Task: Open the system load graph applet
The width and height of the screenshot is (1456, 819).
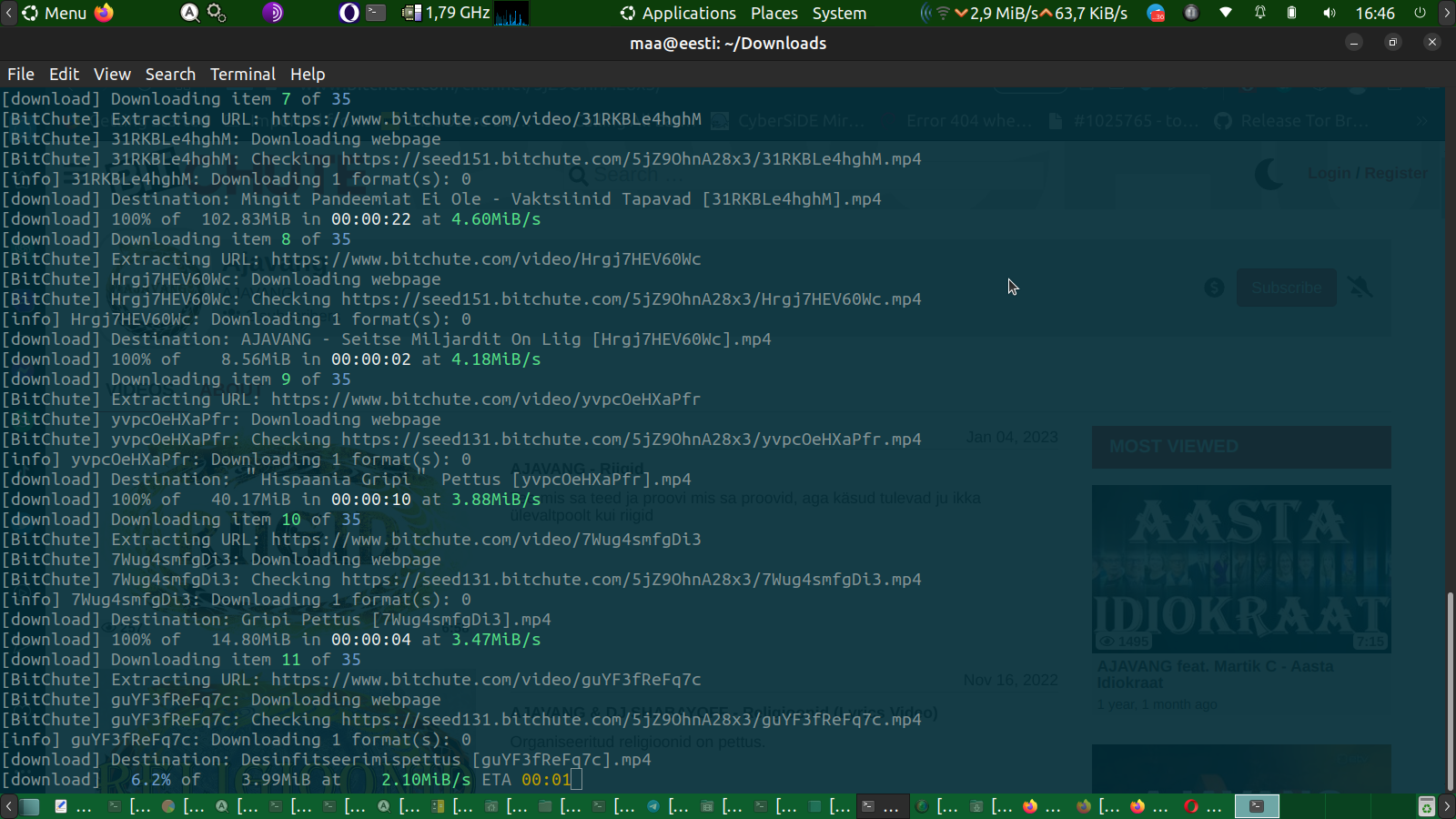Action: pos(511,13)
